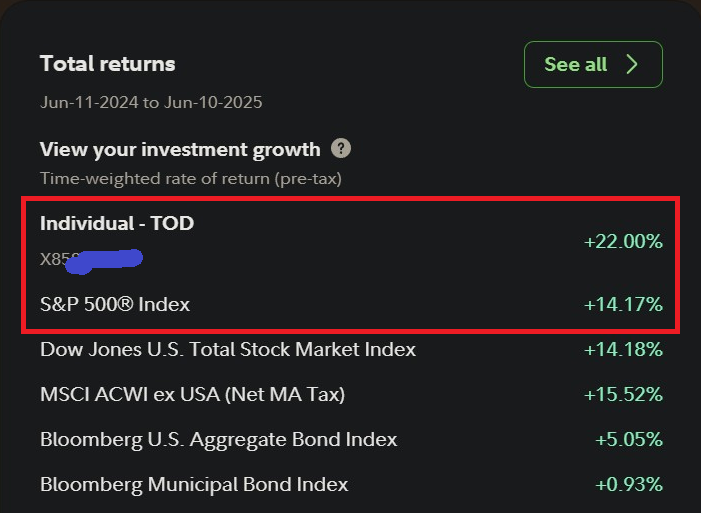Select the MSCI ACWI ex USA row
The image size is (701, 513).
(192, 395)
